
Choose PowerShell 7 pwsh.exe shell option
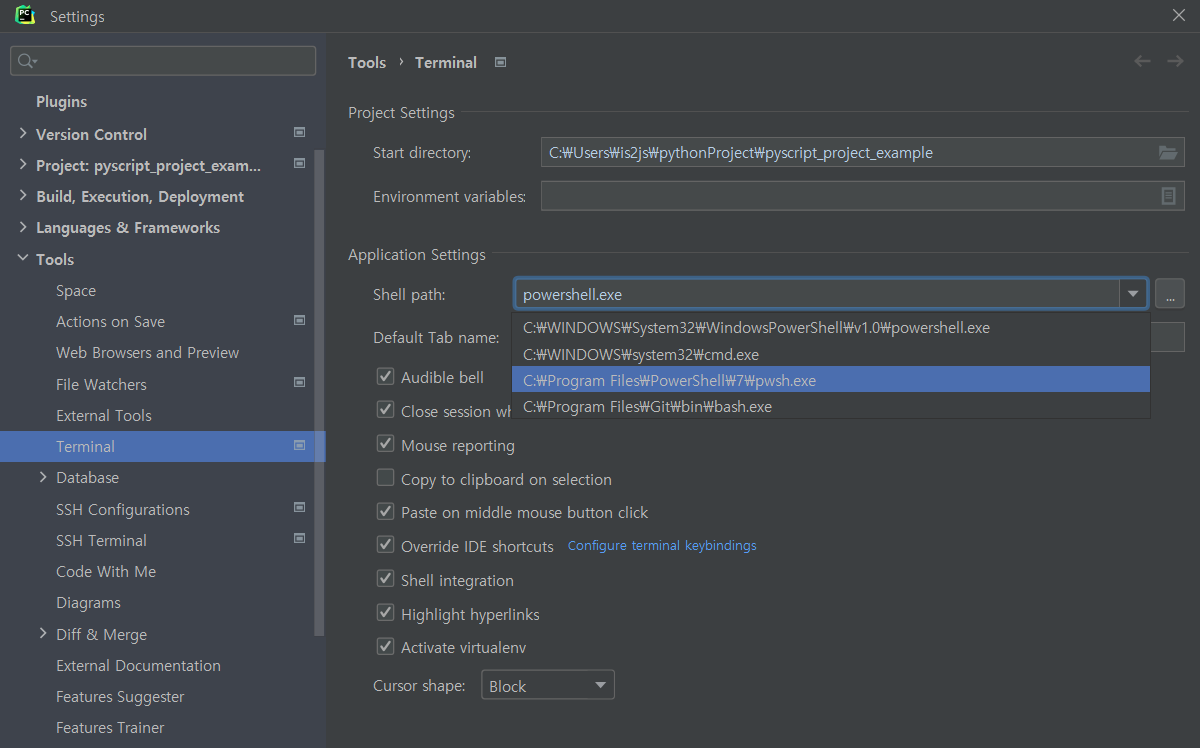click(831, 380)
